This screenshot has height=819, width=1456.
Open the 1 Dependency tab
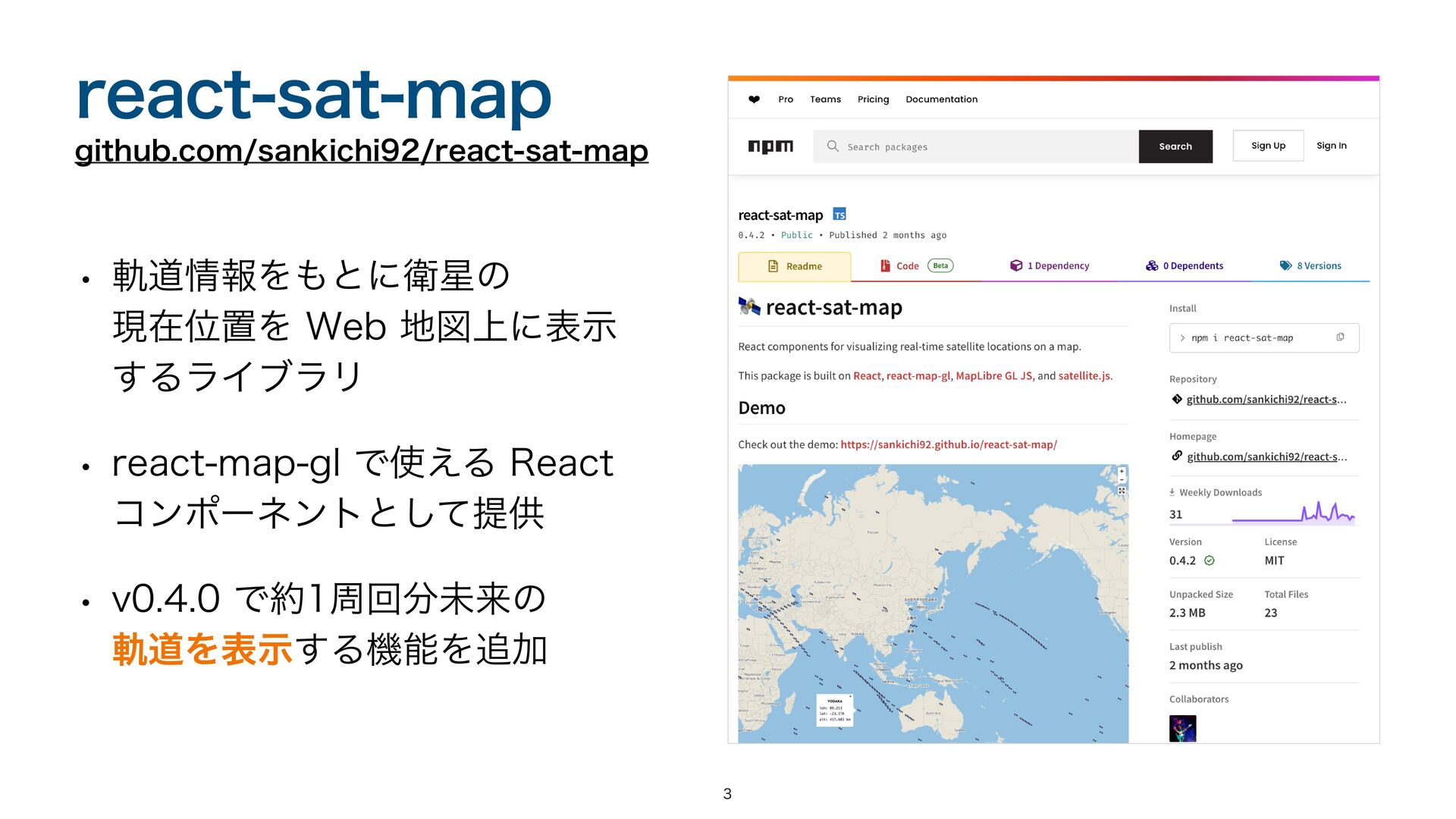point(1050,266)
